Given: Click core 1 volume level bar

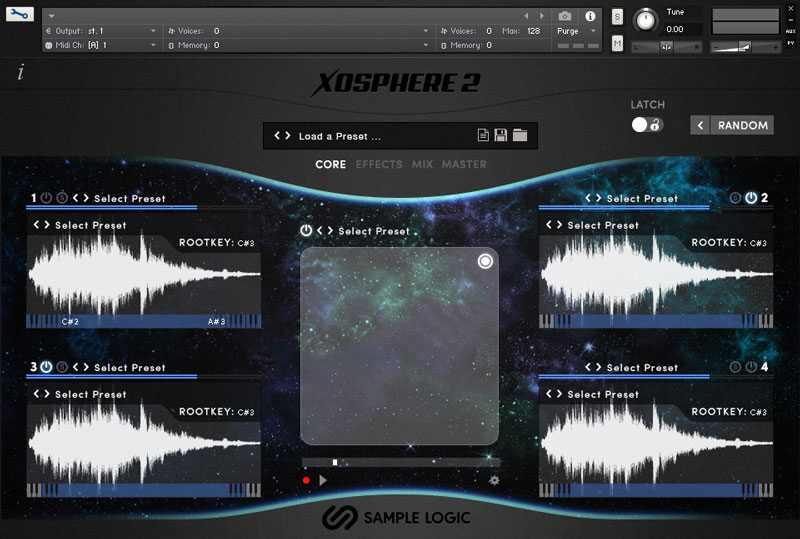Looking at the screenshot, I should click(143, 207).
